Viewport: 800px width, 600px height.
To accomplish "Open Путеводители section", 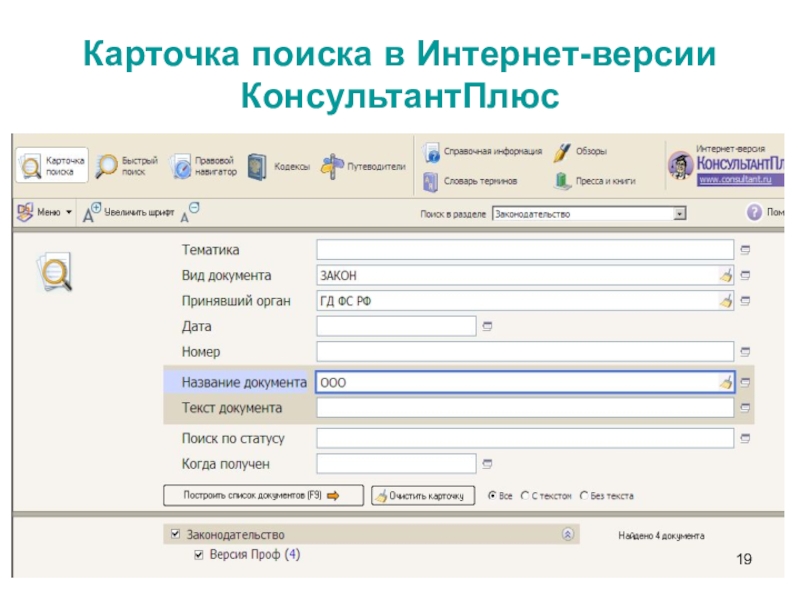I will click(363, 166).
